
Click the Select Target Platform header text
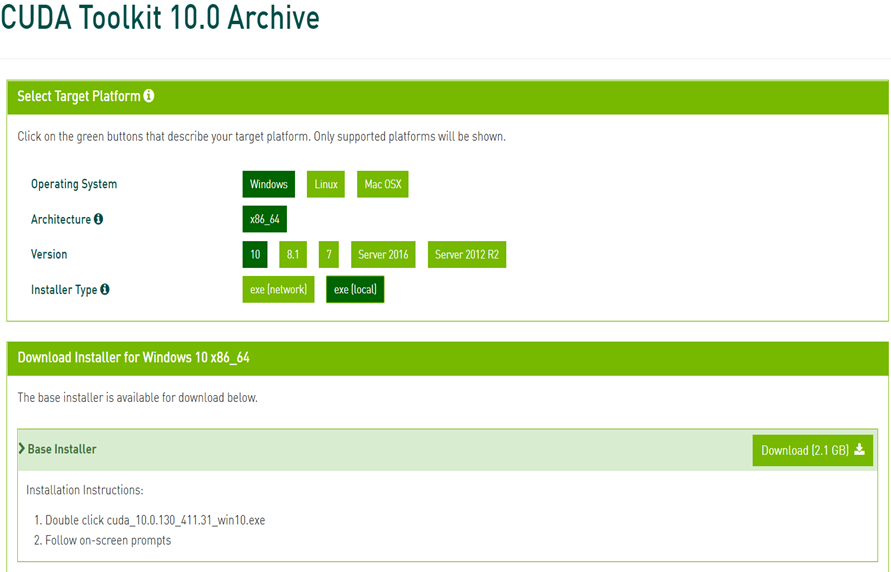tap(79, 96)
